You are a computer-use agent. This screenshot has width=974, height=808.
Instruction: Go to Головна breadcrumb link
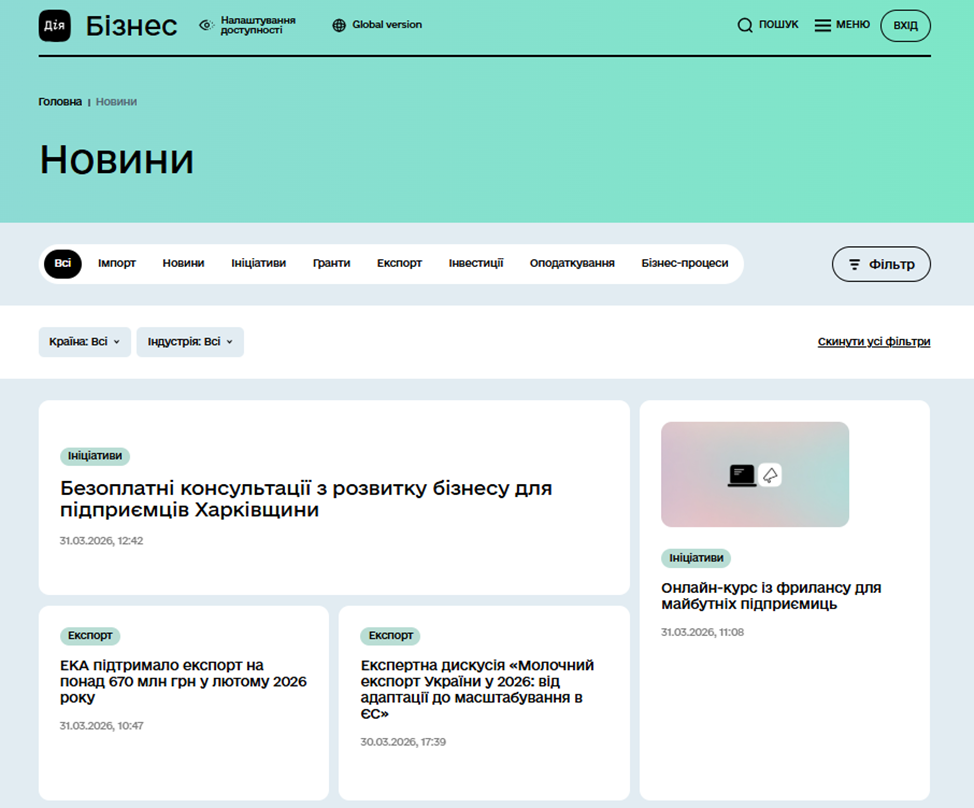point(60,102)
